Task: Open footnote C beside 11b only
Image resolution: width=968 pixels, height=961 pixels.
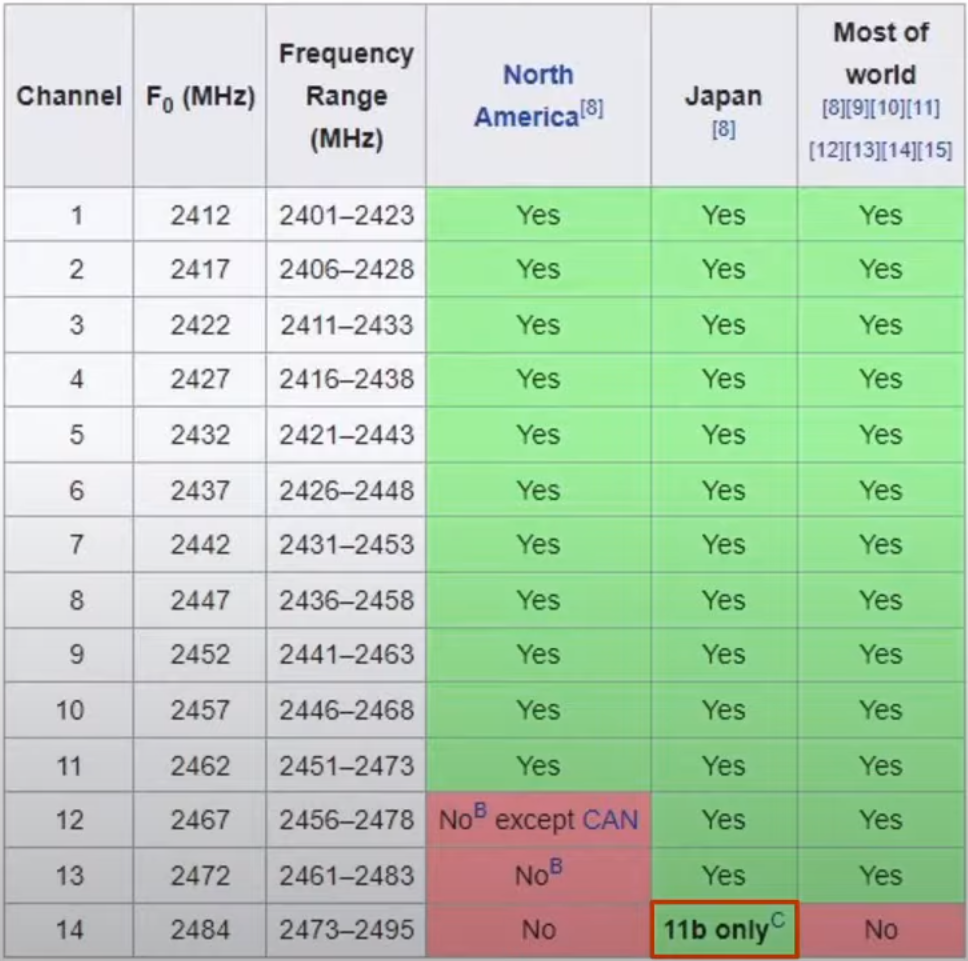Action: pyautogui.click(x=777, y=921)
